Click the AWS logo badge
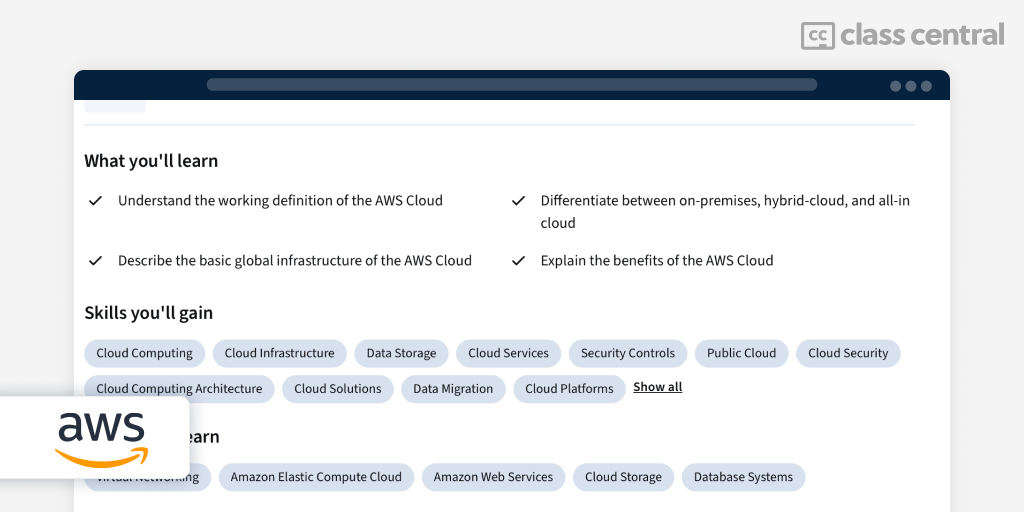Screen dimensions: 1024x512 tap(95, 438)
